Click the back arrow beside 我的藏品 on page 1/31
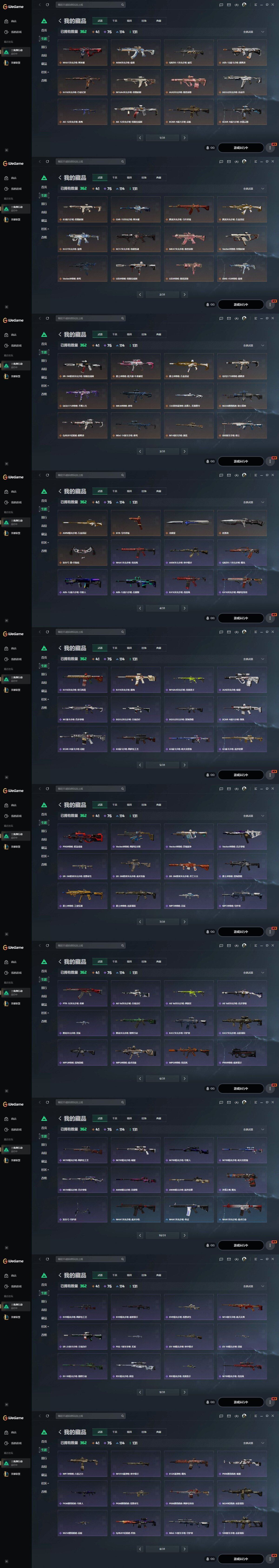Image resolution: width=279 pixels, height=1568 pixels. 60,21
